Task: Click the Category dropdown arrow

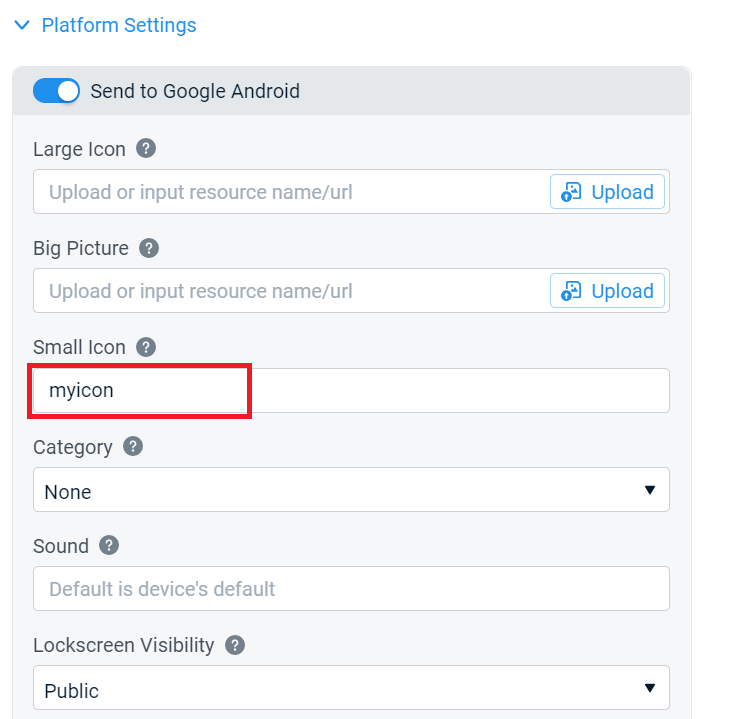Action: (650, 490)
